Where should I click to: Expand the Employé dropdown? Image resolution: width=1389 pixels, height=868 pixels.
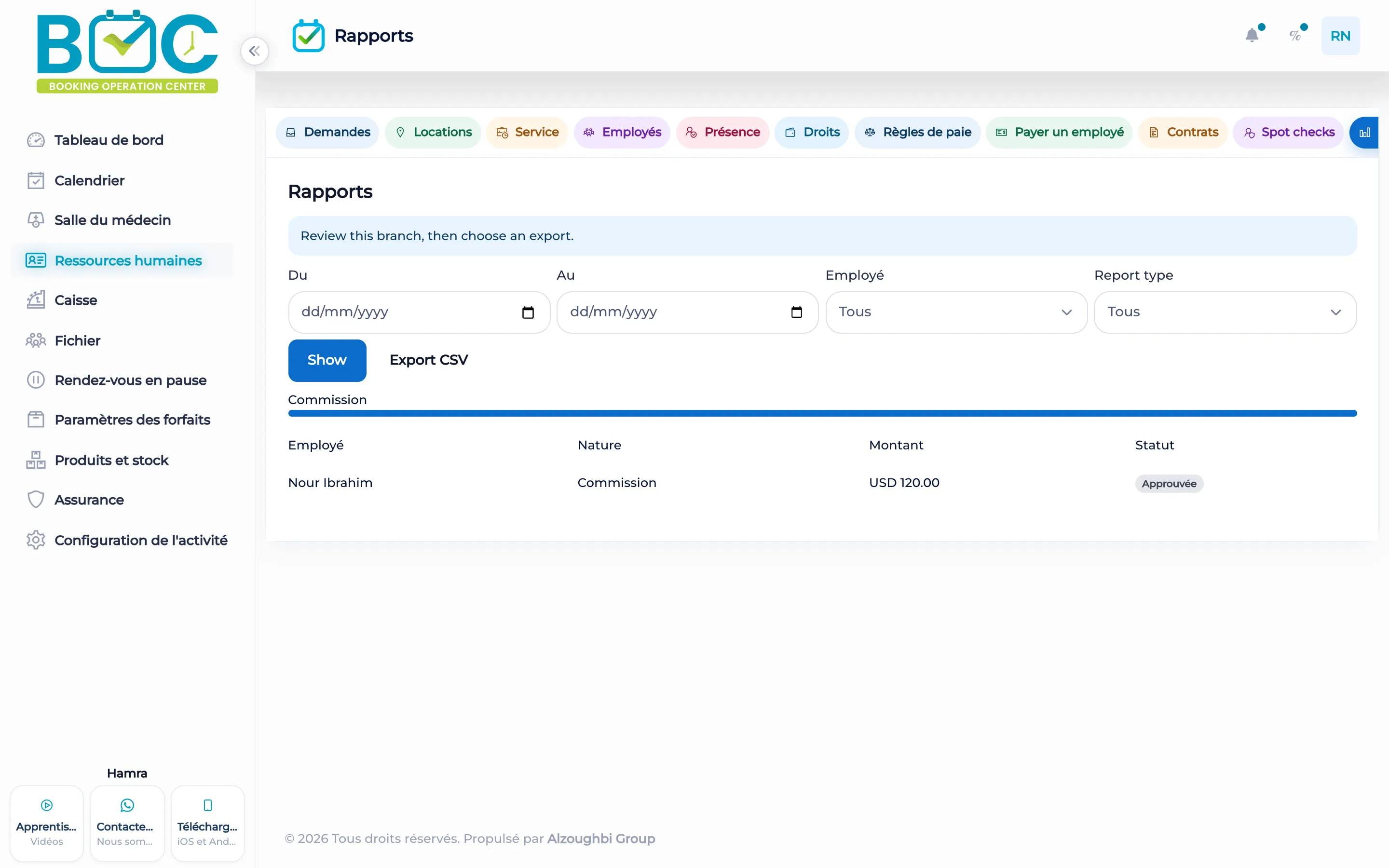pos(956,312)
